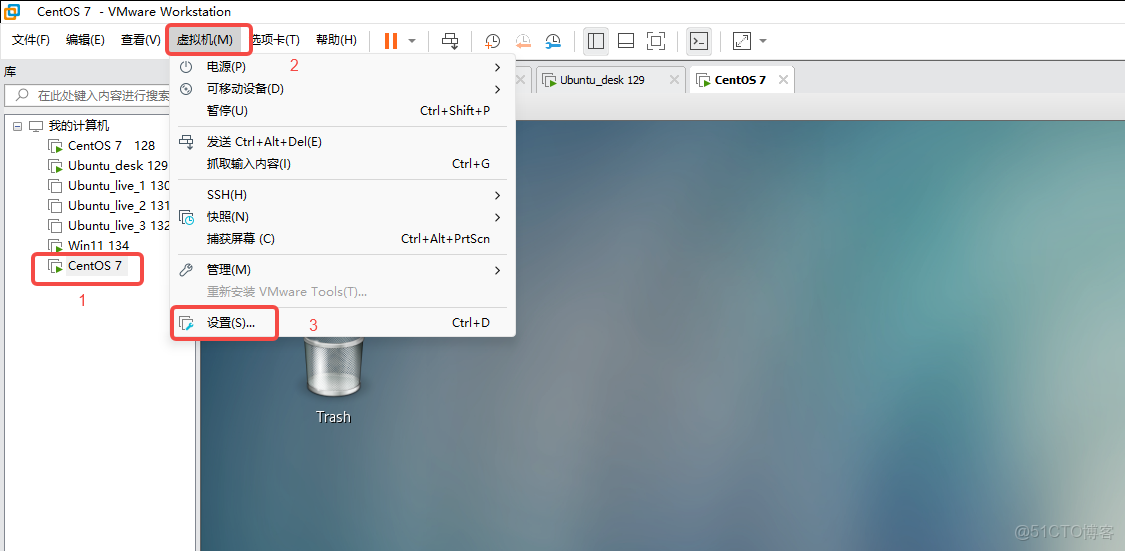The image size is (1125, 551).
Task: Close the Ubuntu_desk 129 tab
Action: coord(674,80)
